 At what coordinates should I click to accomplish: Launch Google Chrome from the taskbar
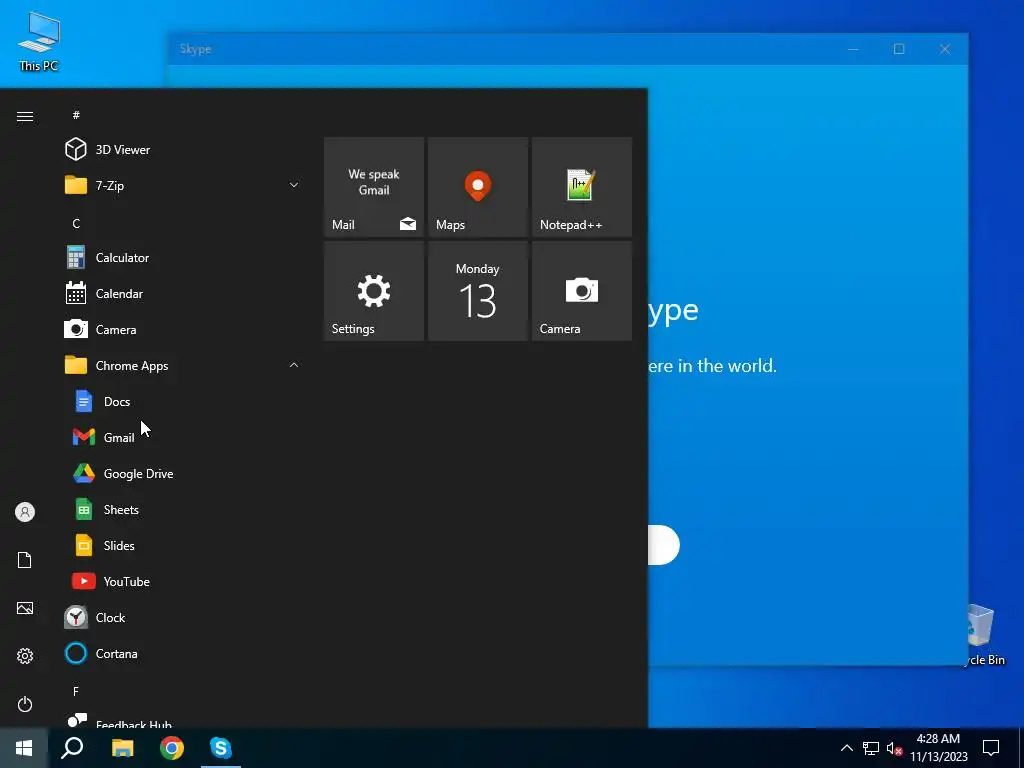click(172, 748)
